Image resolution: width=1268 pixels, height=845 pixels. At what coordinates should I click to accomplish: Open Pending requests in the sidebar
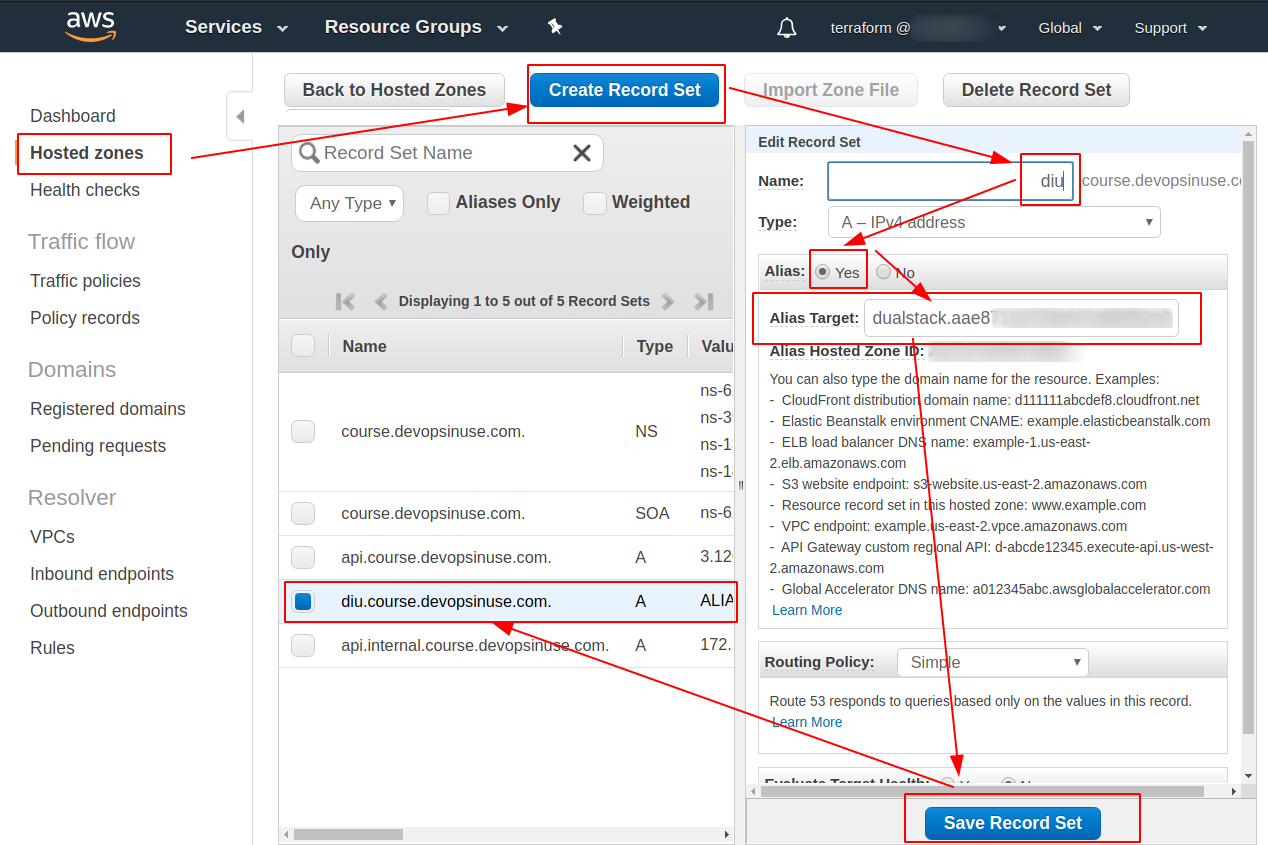pyautogui.click(x=98, y=446)
